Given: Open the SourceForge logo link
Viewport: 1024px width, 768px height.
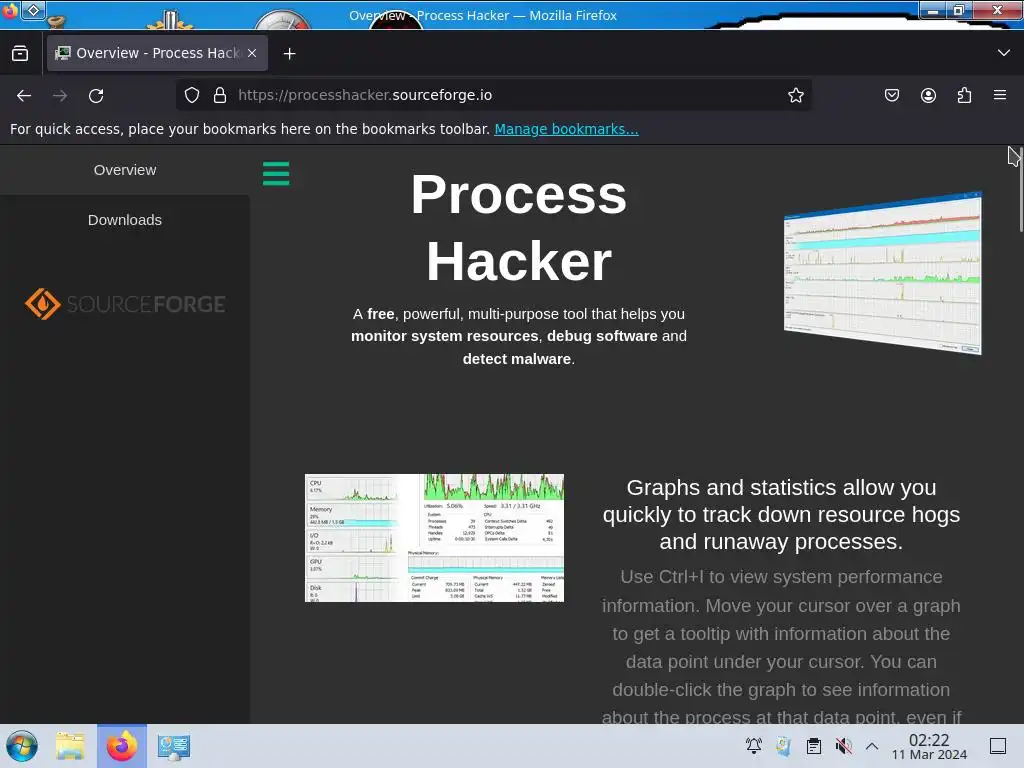Looking at the screenshot, I should (x=125, y=304).
